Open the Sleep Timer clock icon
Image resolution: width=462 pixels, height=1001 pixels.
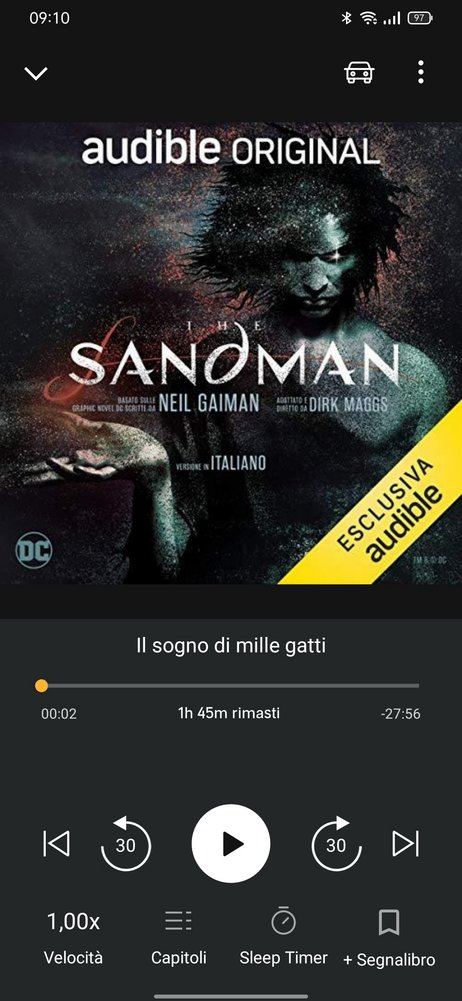283,921
